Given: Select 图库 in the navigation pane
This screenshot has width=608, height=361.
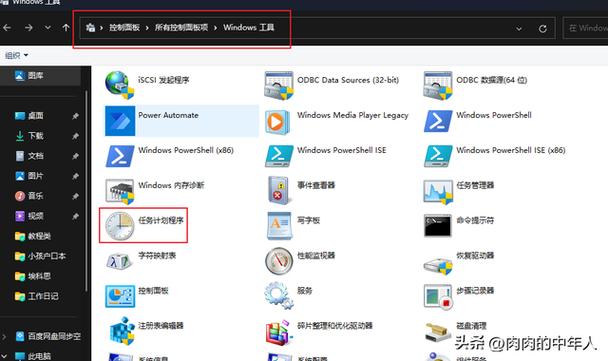Looking at the screenshot, I should coord(40,76).
